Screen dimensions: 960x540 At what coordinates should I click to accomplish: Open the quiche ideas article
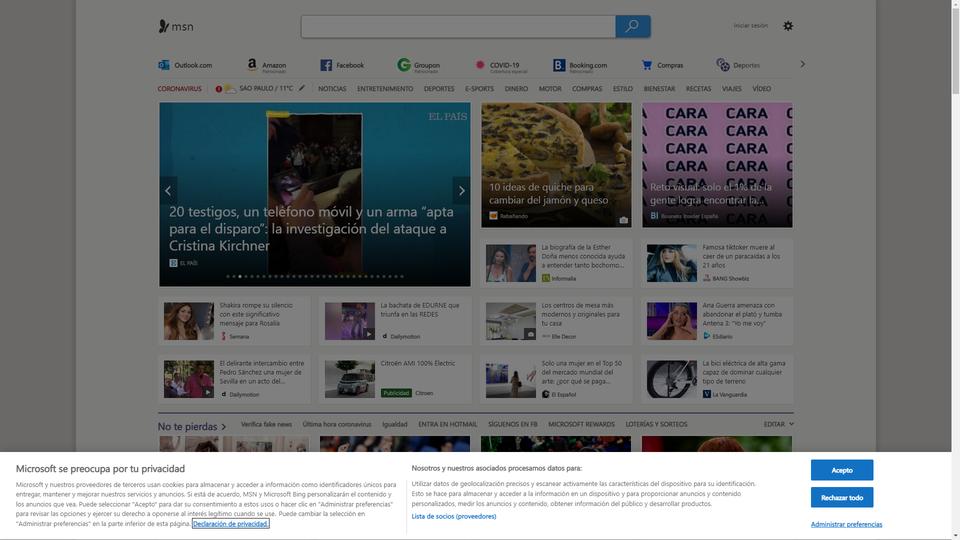[x=556, y=165]
